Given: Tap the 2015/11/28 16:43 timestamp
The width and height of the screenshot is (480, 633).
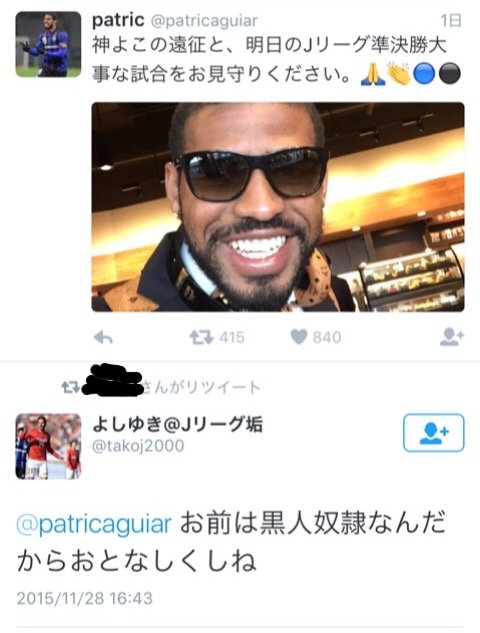Looking at the screenshot, I should (85, 598).
